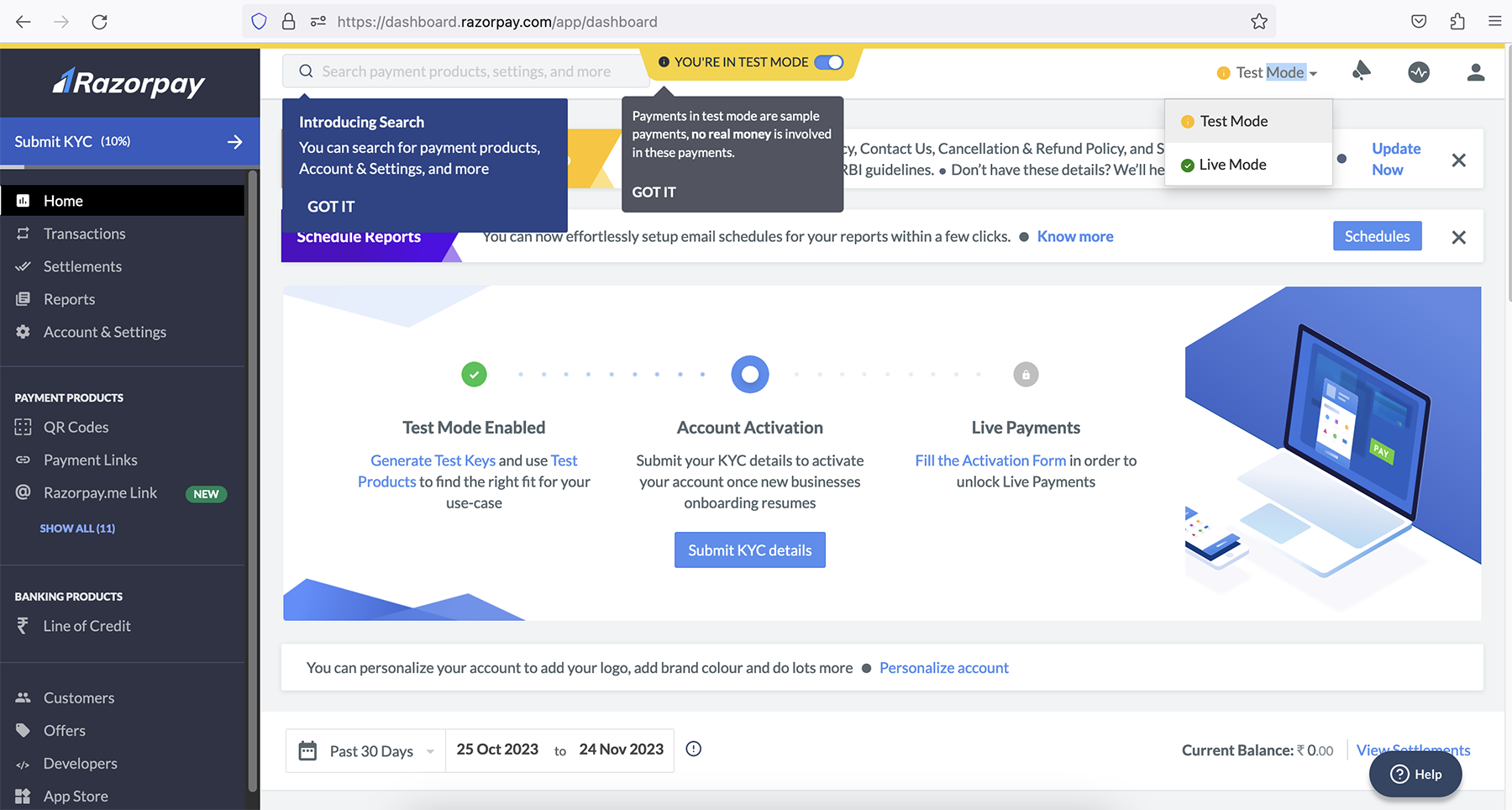The height and width of the screenshot is (810, 1512).
Task: Close the Update Now banner
Action: [x=1459, y=160]
